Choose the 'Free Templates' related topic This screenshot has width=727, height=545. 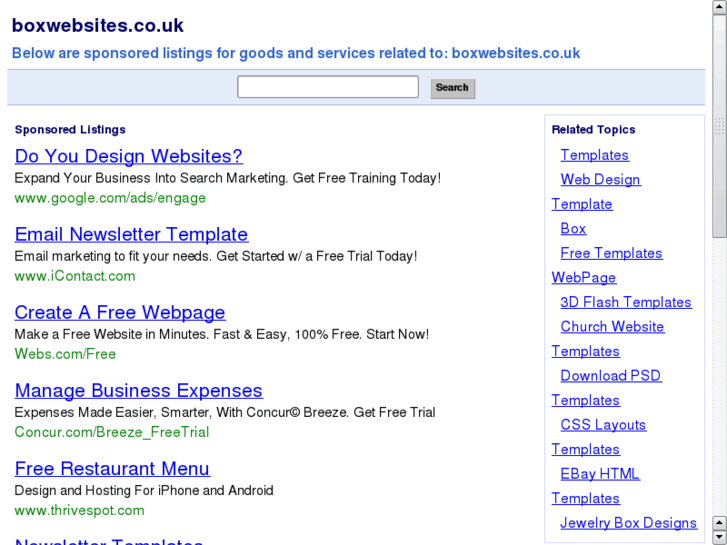pyautogui.click(x=611, y=253)
